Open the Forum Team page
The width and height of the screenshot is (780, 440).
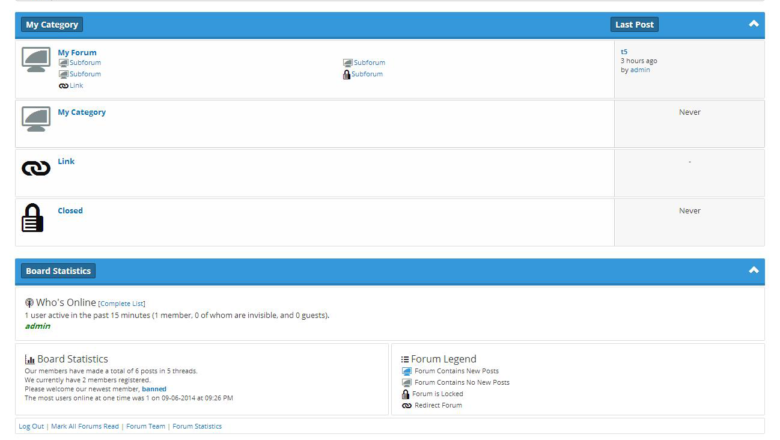(145, 426)
